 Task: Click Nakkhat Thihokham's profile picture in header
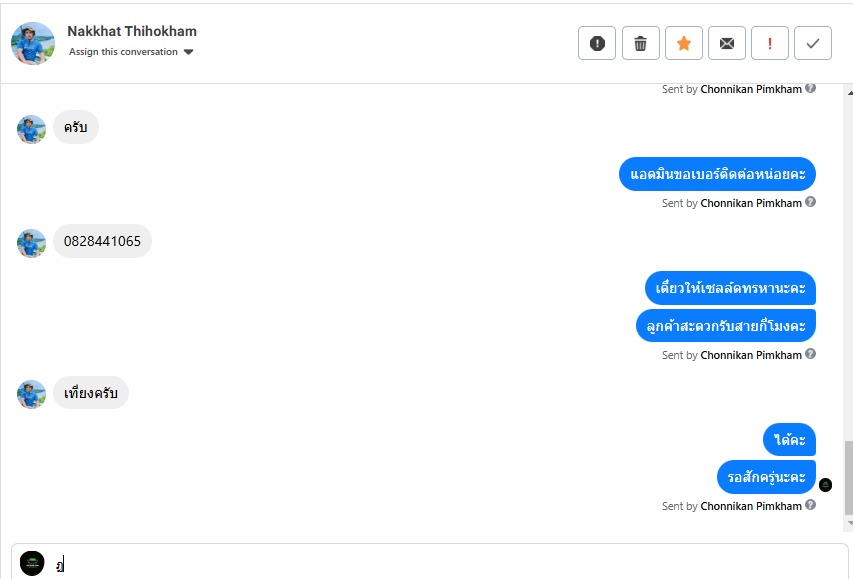tap(32, 43)
